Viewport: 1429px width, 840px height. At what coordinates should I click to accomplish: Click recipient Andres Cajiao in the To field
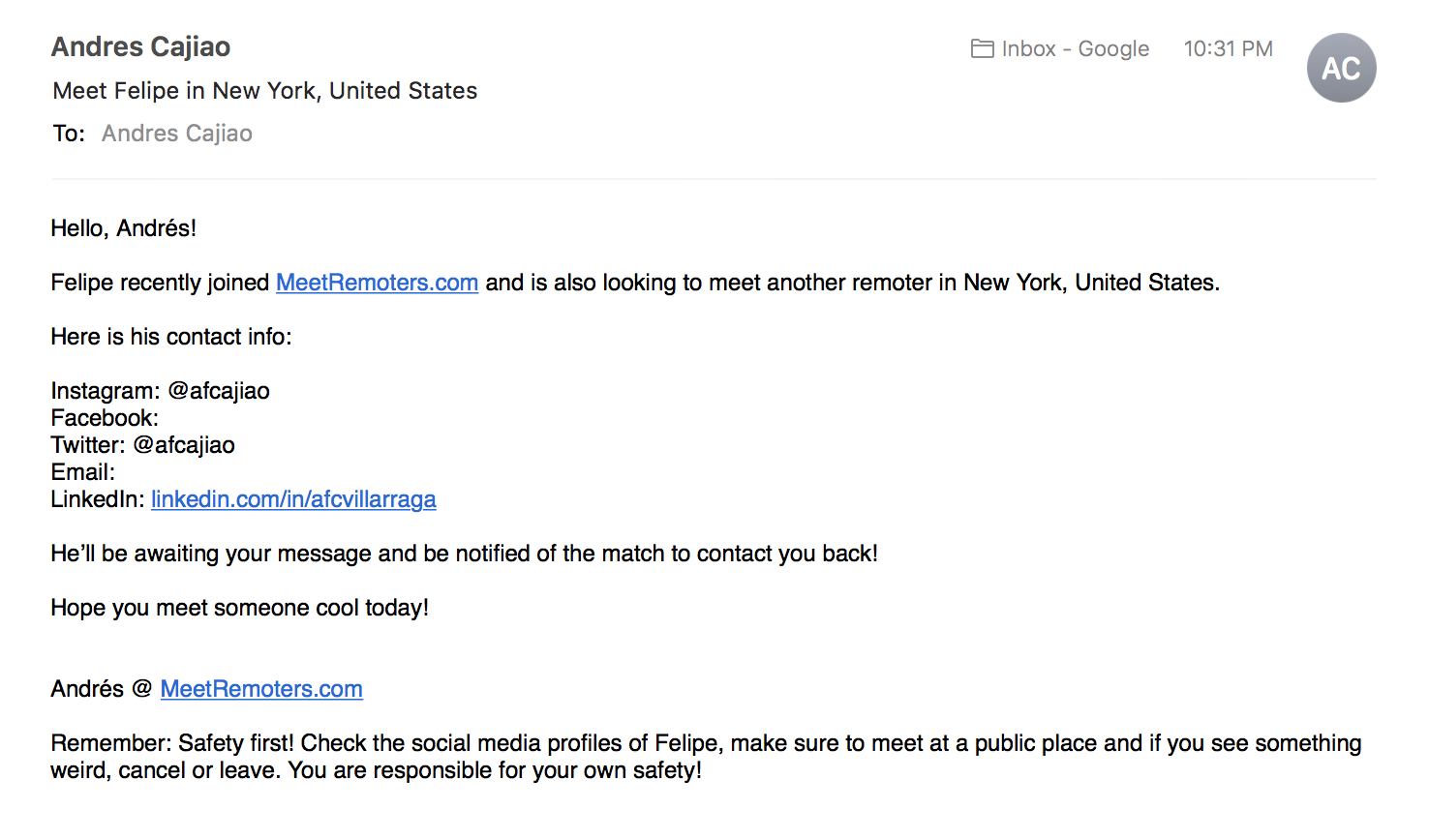point(176,134)
